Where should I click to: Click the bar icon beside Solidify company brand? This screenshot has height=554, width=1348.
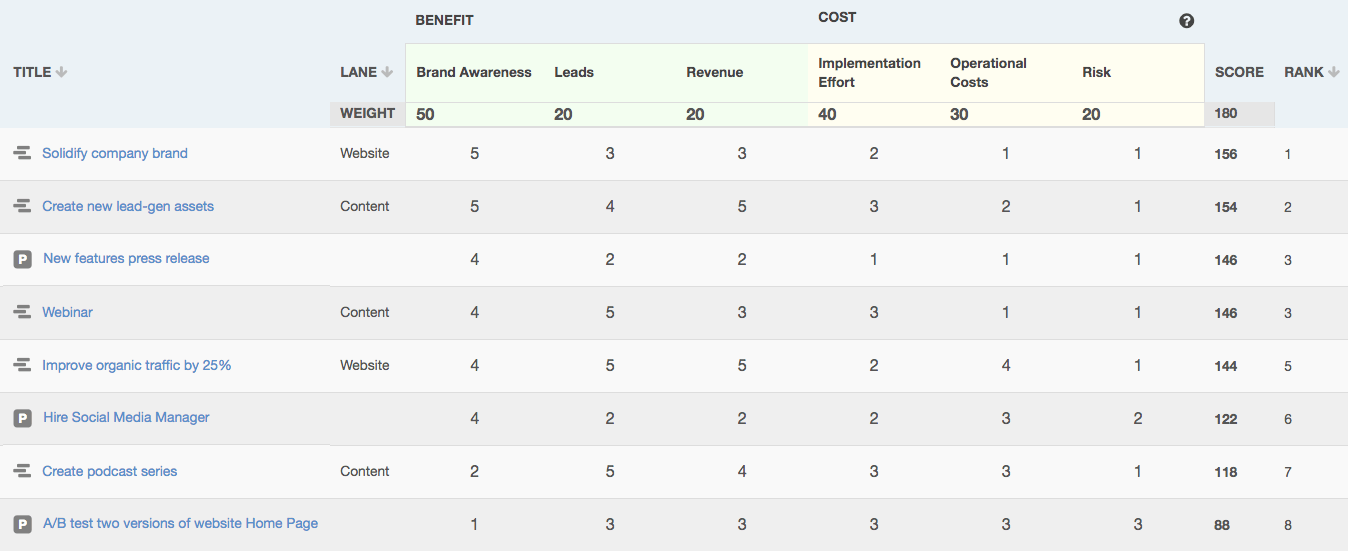point(21,153)
